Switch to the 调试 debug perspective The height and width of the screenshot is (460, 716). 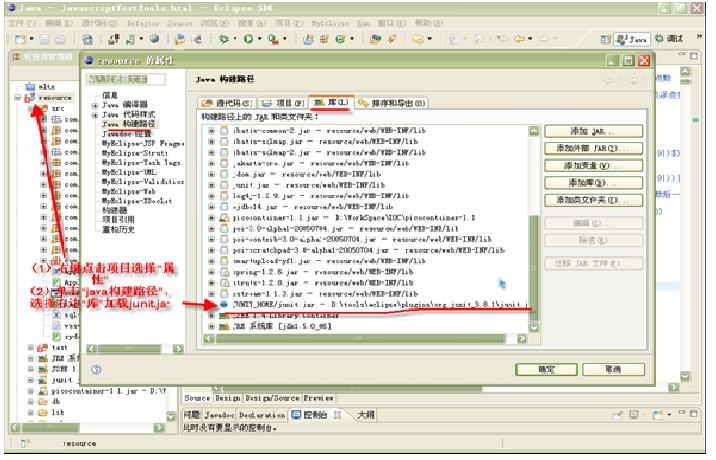669,39
